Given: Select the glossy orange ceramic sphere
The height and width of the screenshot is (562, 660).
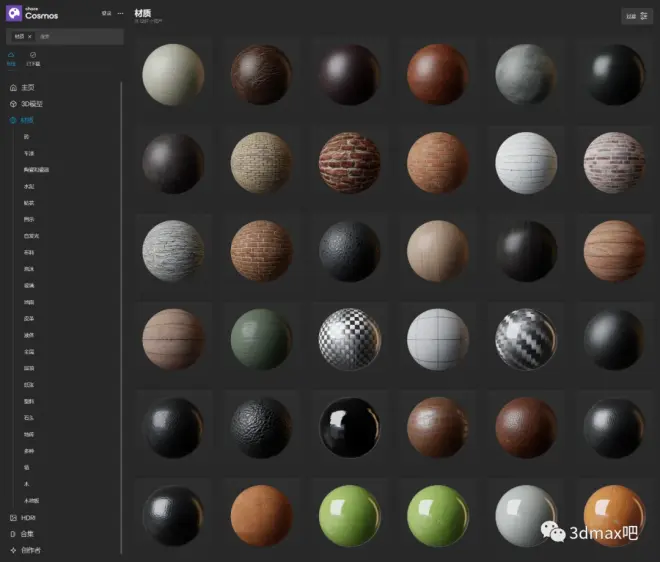Looking at the screenshot, I should click(x=615, y=516).
